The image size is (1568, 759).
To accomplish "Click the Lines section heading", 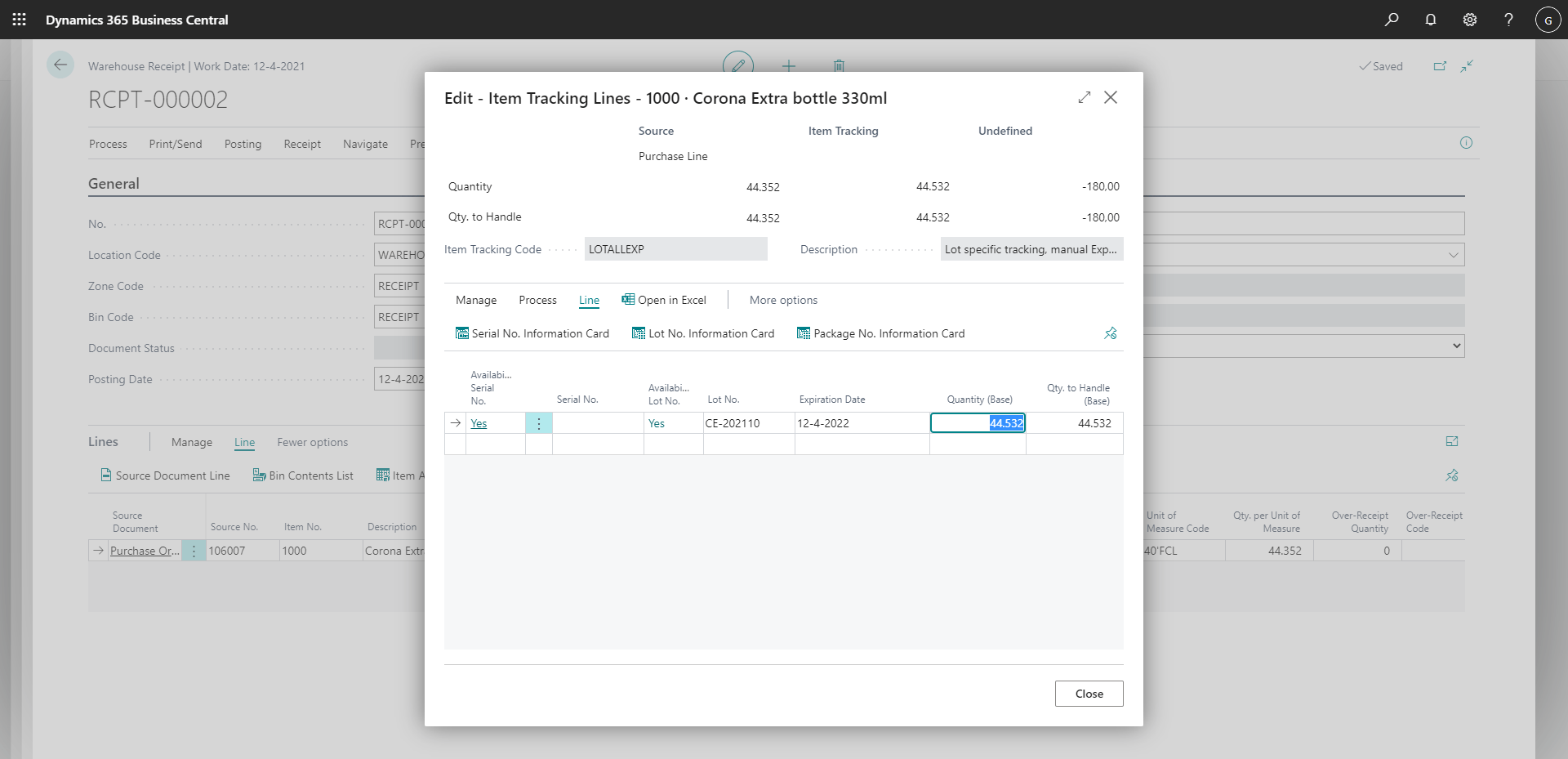I will pos(103,442).
